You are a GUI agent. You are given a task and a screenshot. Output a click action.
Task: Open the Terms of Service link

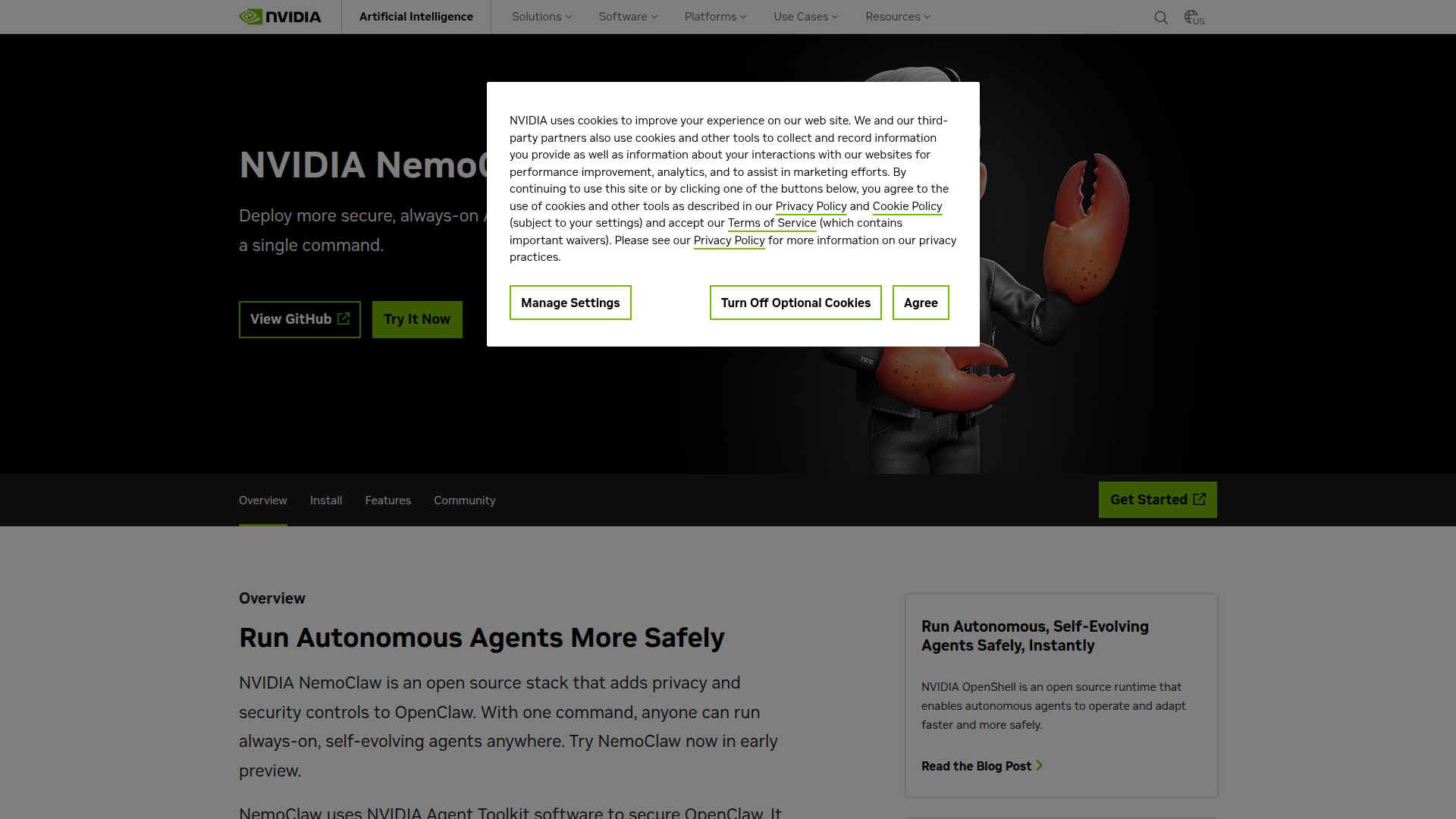(772, 223)
